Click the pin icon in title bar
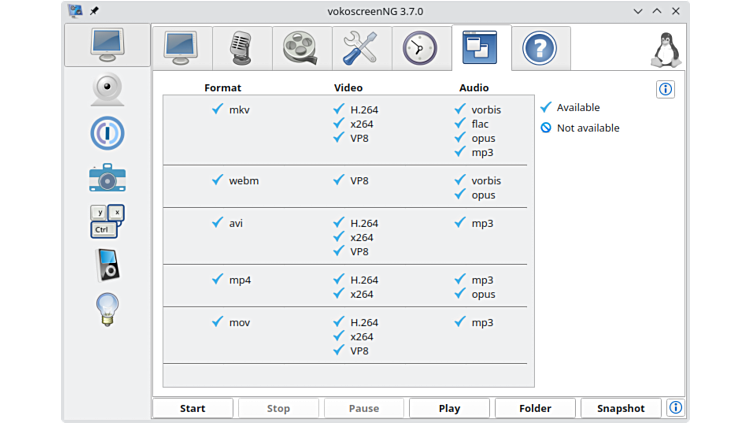 tap(94, 11)
